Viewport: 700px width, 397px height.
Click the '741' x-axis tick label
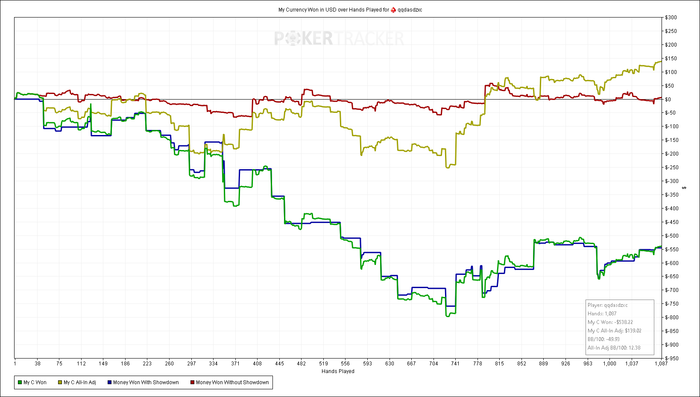455,364
